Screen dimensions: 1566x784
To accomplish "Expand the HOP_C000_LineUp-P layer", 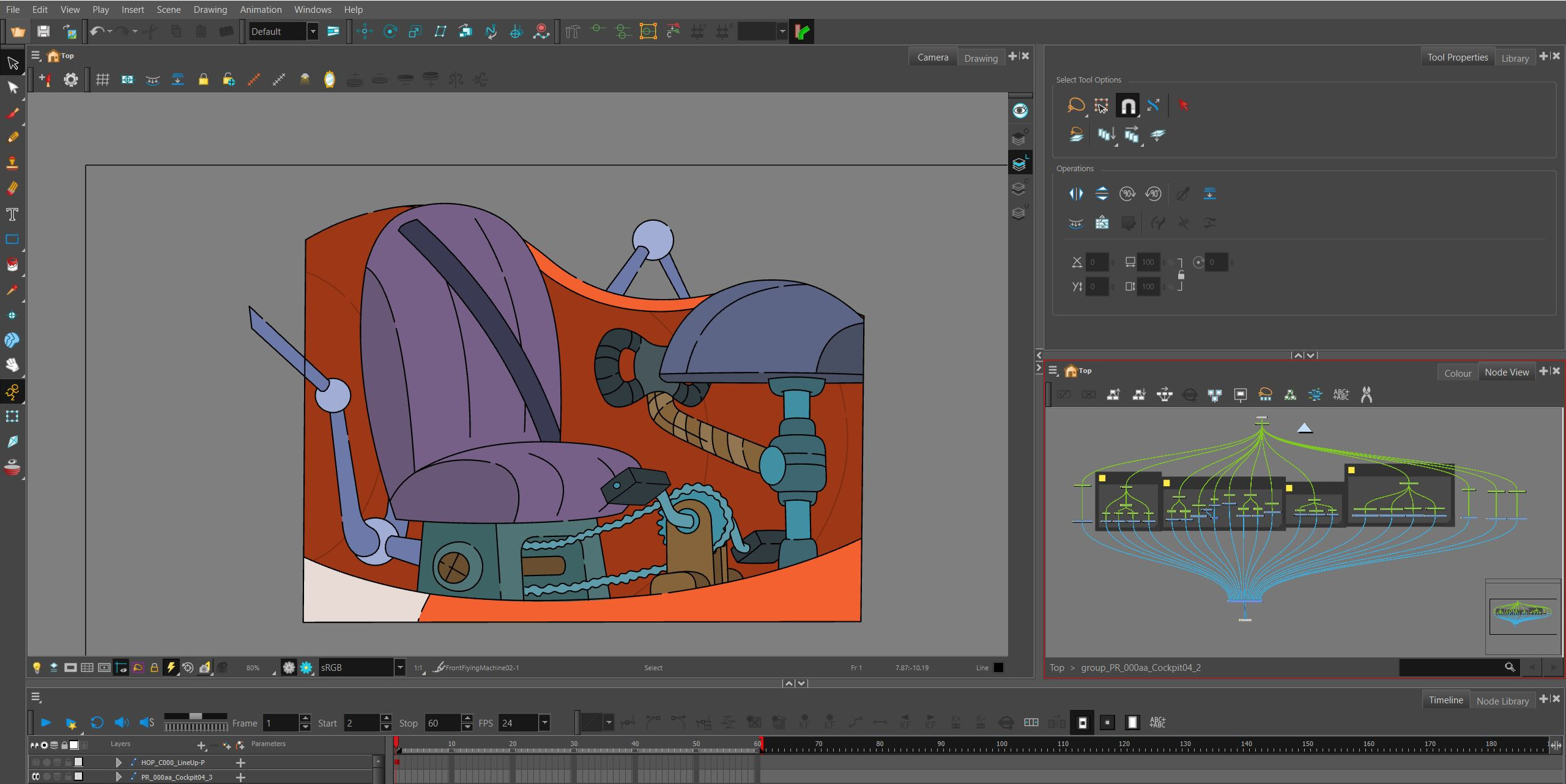I will coord(119,763).
